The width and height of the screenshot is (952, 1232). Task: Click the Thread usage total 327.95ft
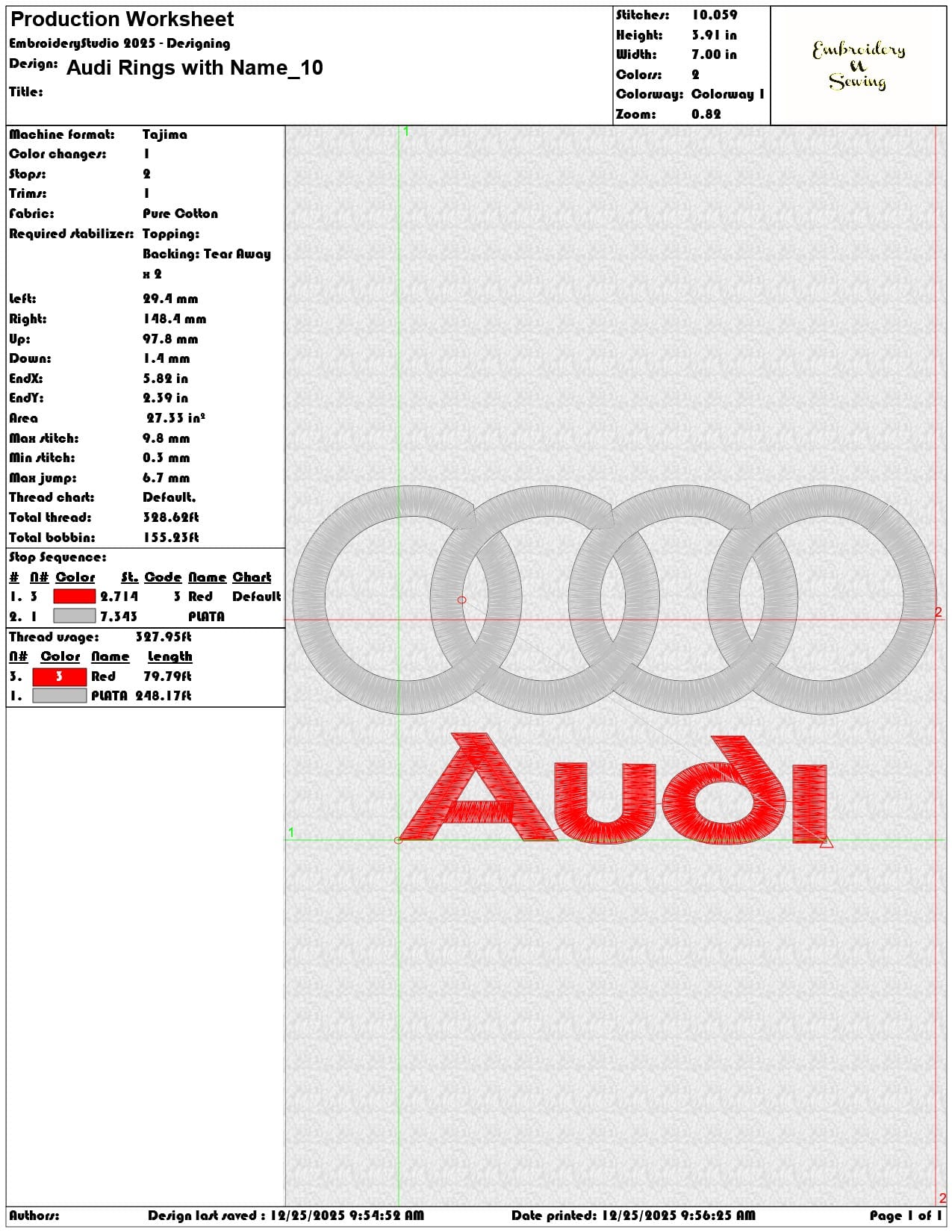[164, 637]
